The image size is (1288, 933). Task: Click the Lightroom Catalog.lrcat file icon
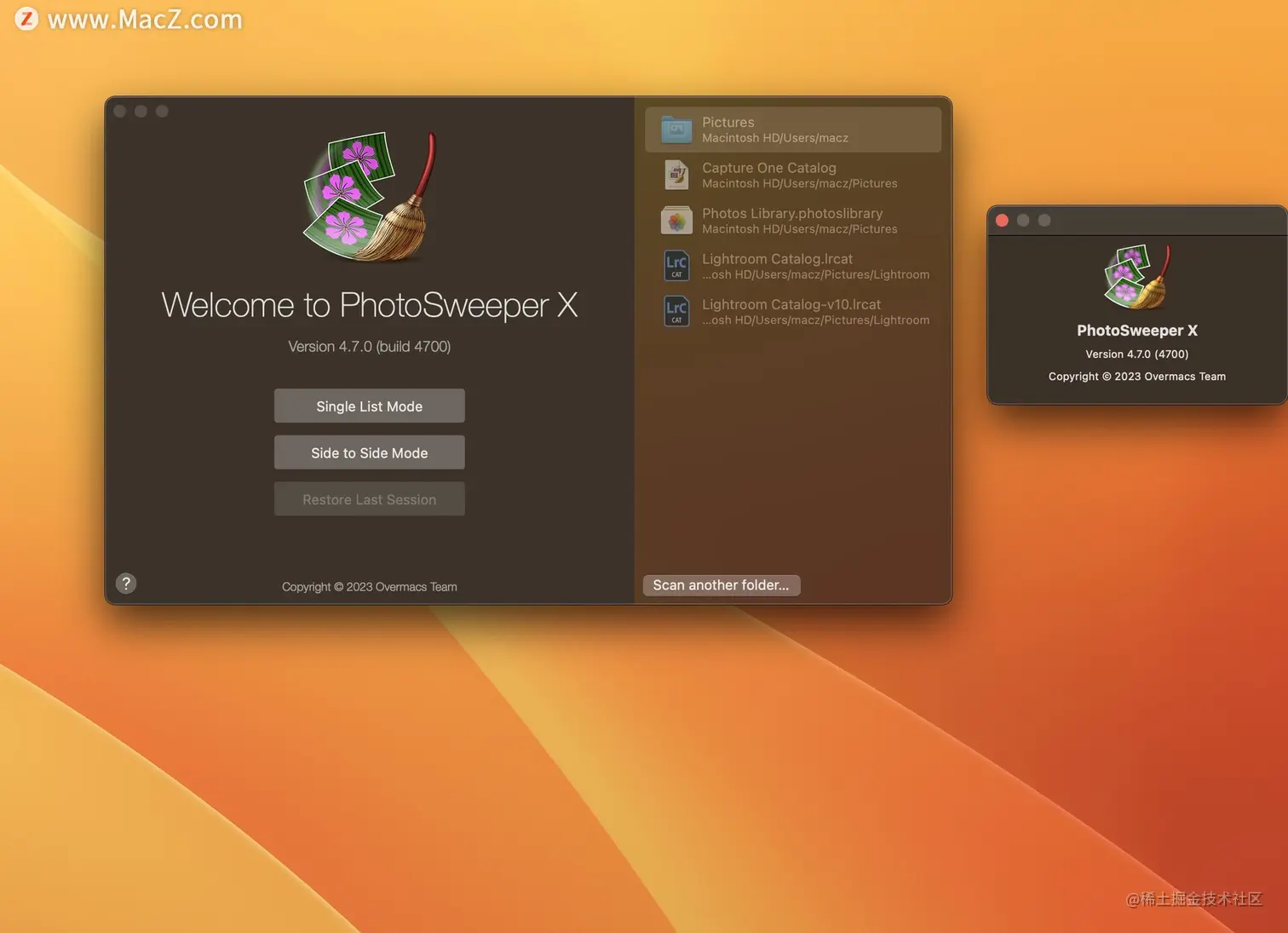click(x=676, y=266)
